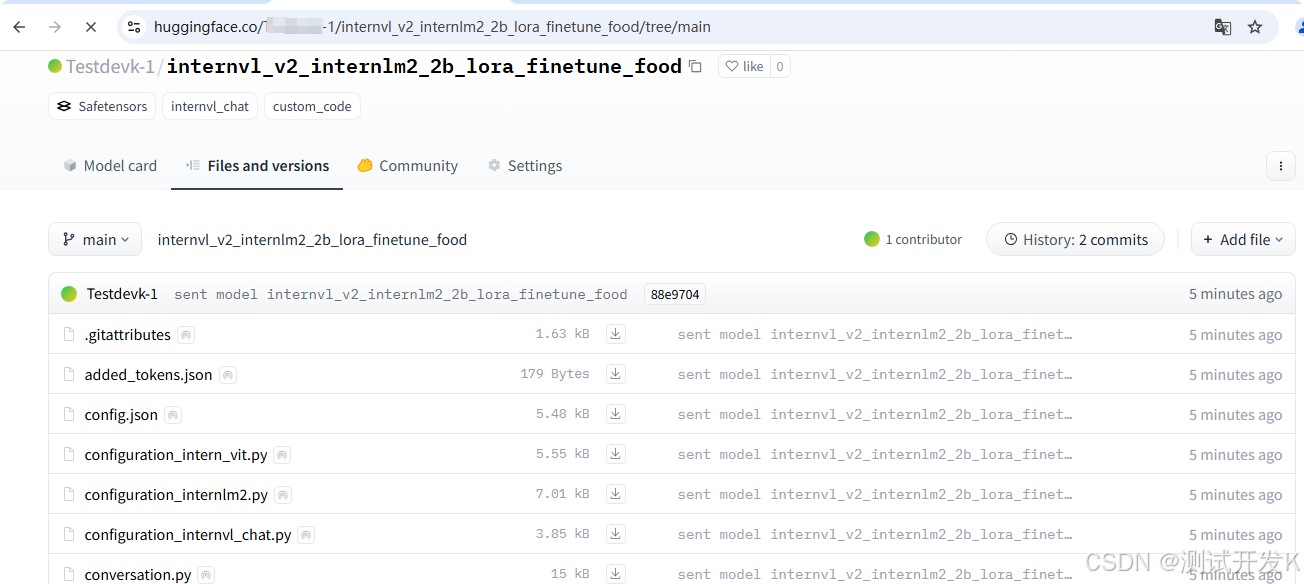1304x584 pixels.
Task: Download the configuration_internvl_chat.py file
Action: (616, 534)
